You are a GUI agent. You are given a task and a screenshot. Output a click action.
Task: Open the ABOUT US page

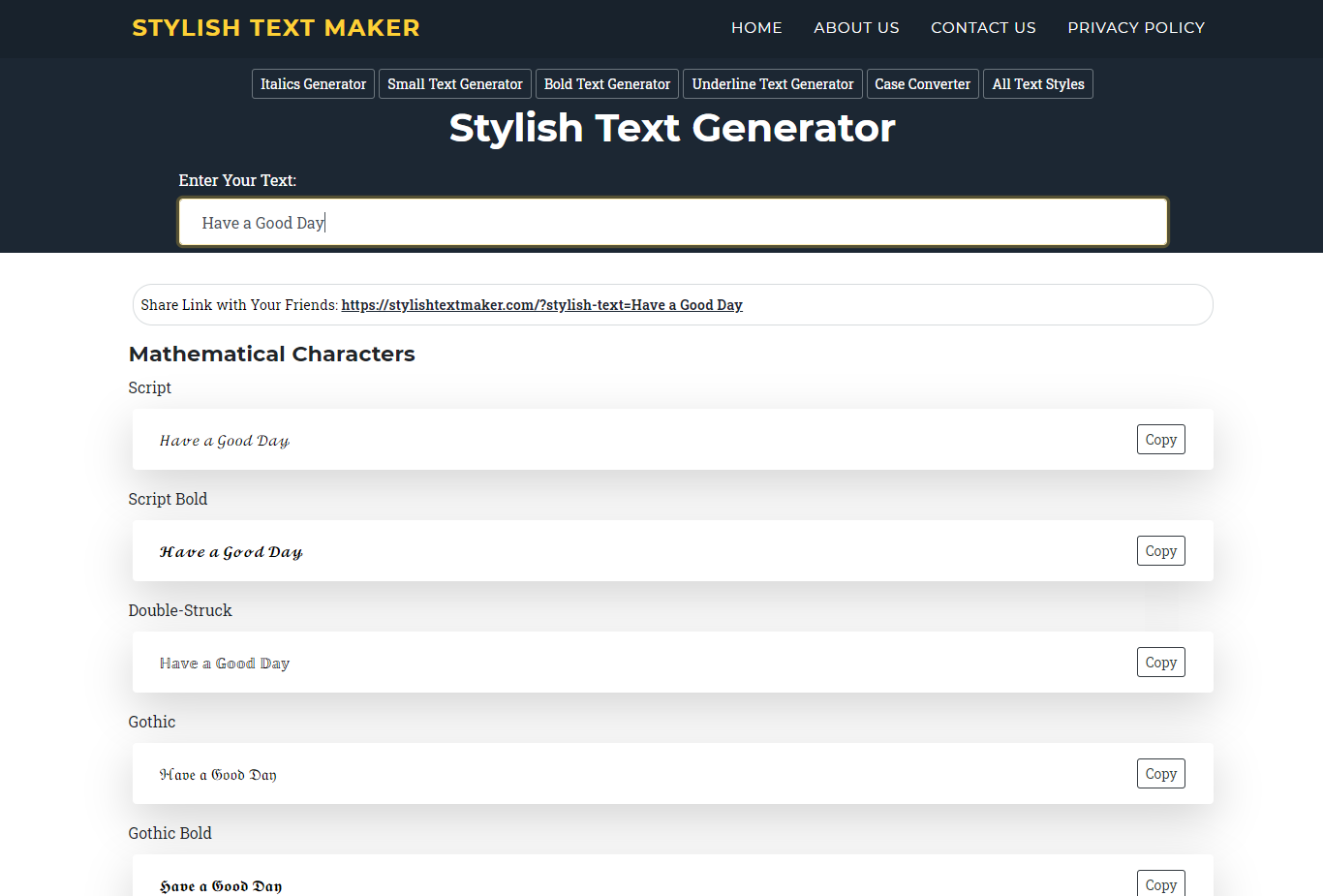click(x=856, y=27)
